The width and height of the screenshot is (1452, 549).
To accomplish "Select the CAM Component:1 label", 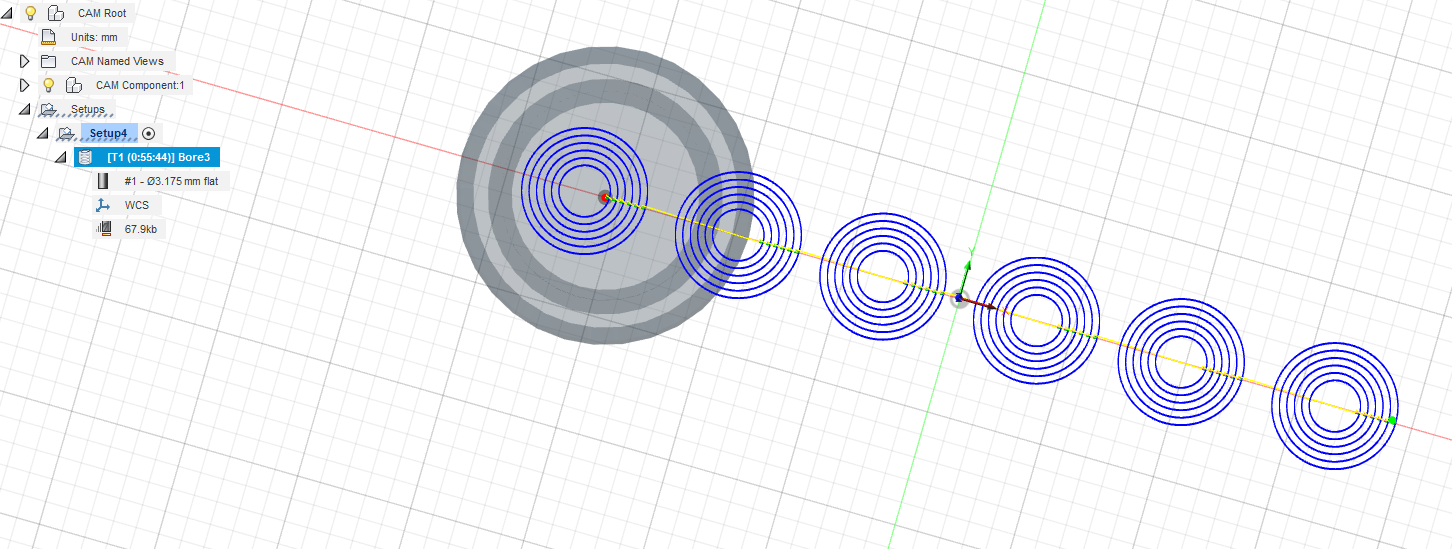I will 140,85.
